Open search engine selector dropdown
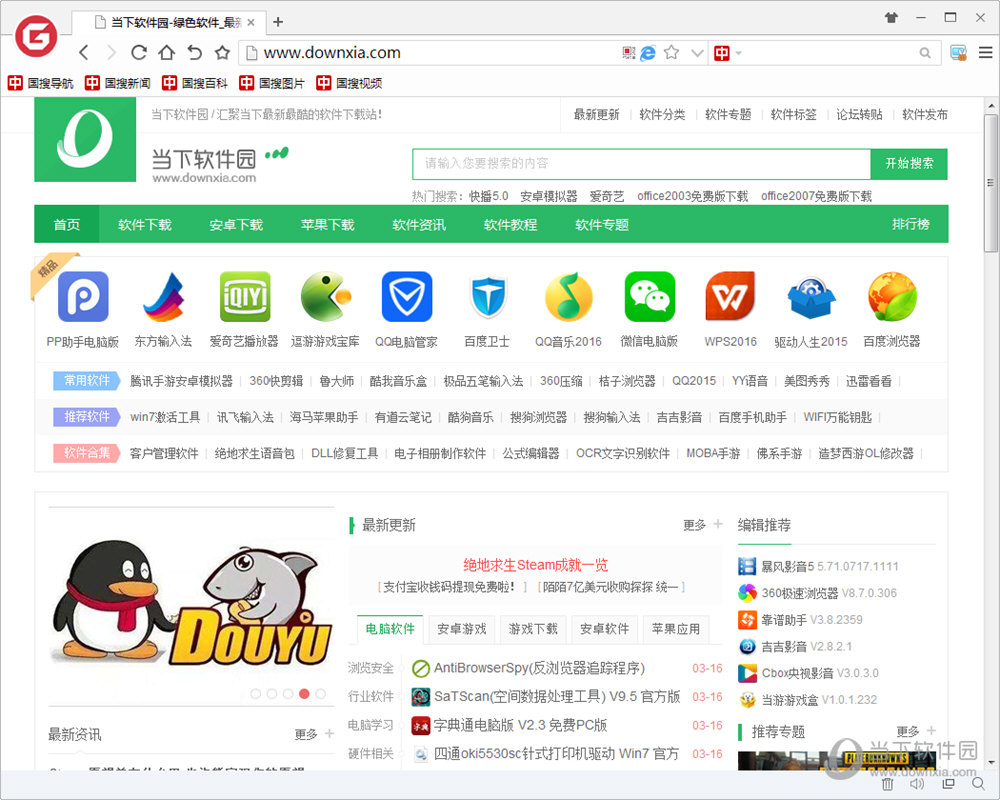The image size is (1000, 800). tap(739, 53)
